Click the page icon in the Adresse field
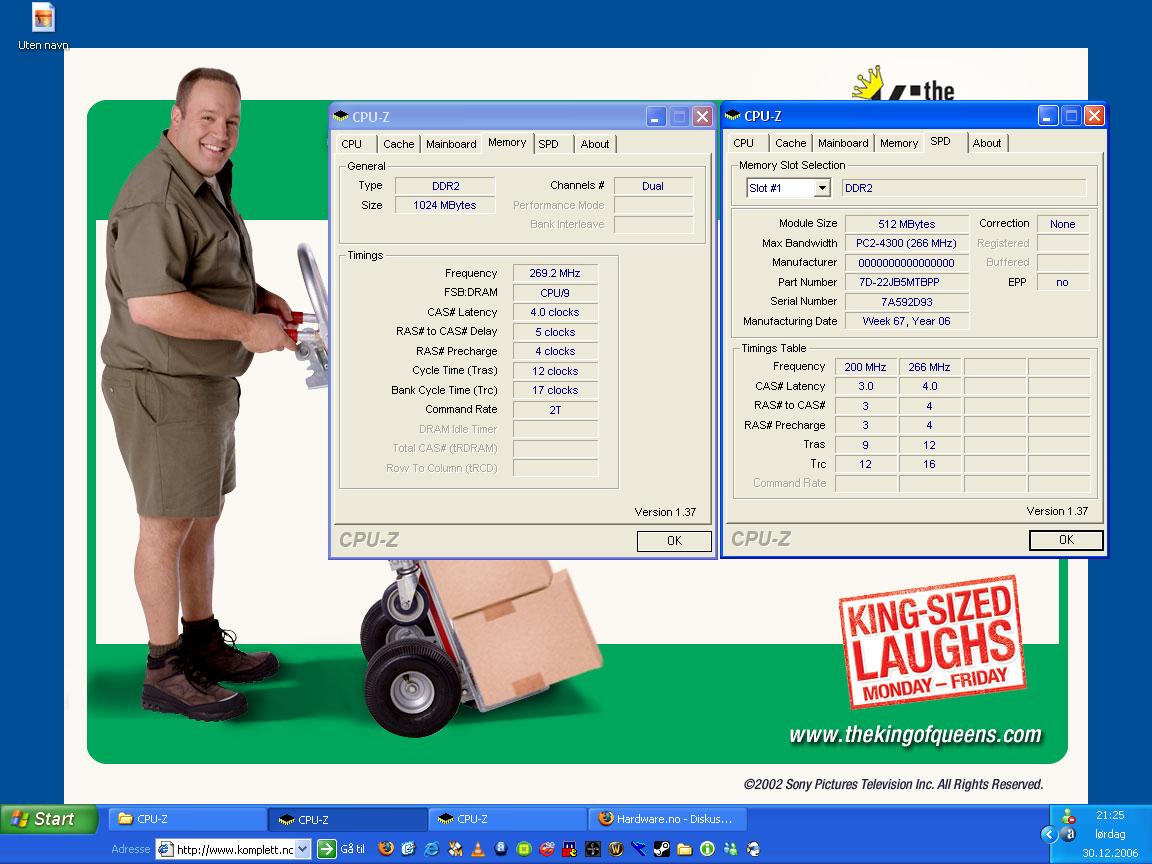The width and height of the screenshot is (1152, 864). 165,849
